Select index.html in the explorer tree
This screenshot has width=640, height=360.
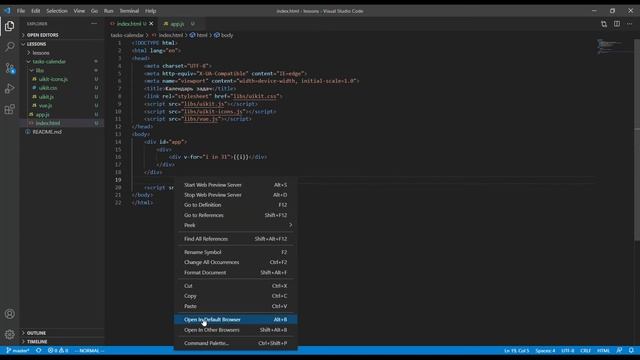(48, 123)
